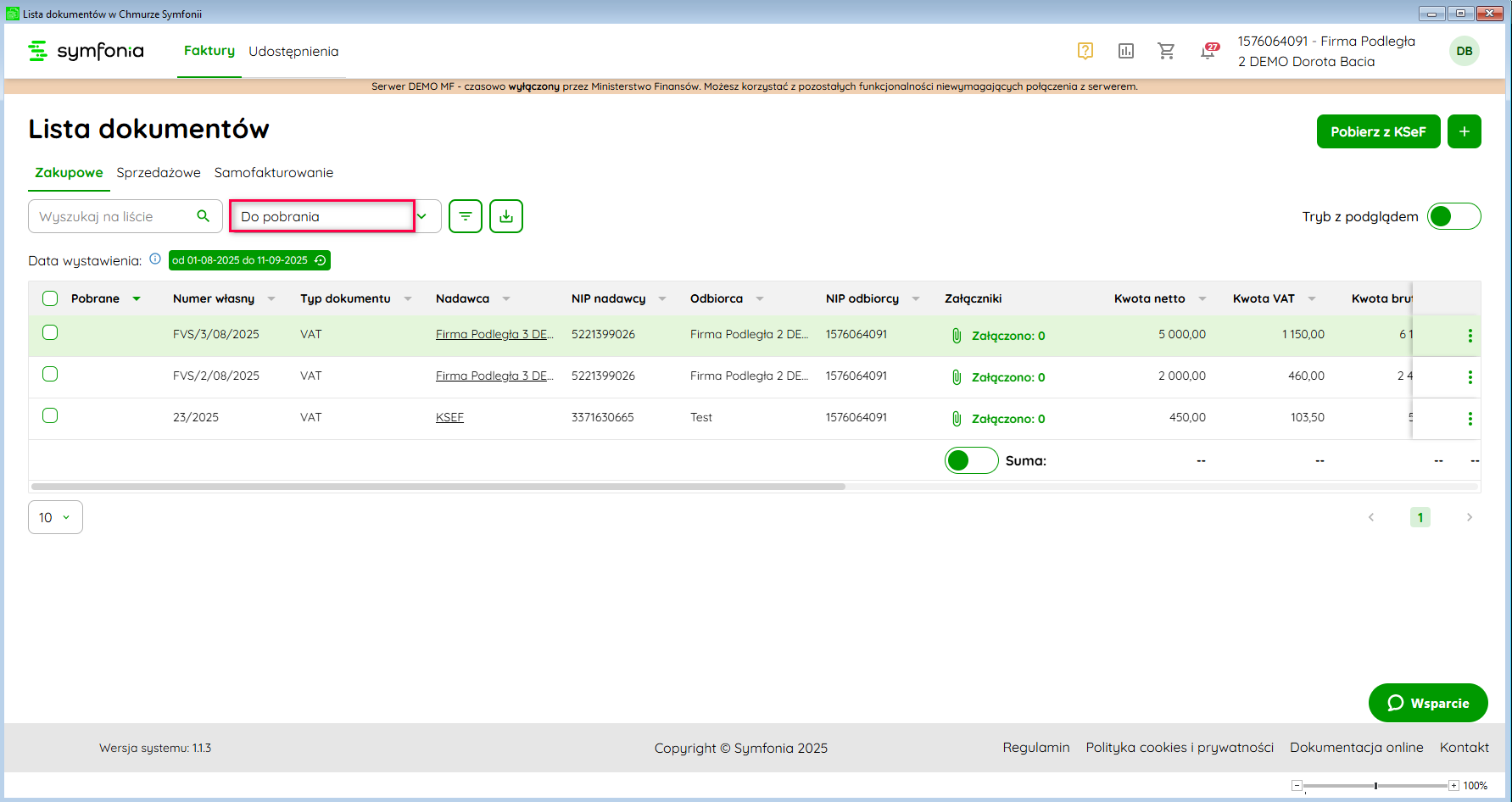This screenshot has width=1512, height=802.
Task: Open three-dot menu for FVS/3/08/2025 row
Action: [1470, 336]
